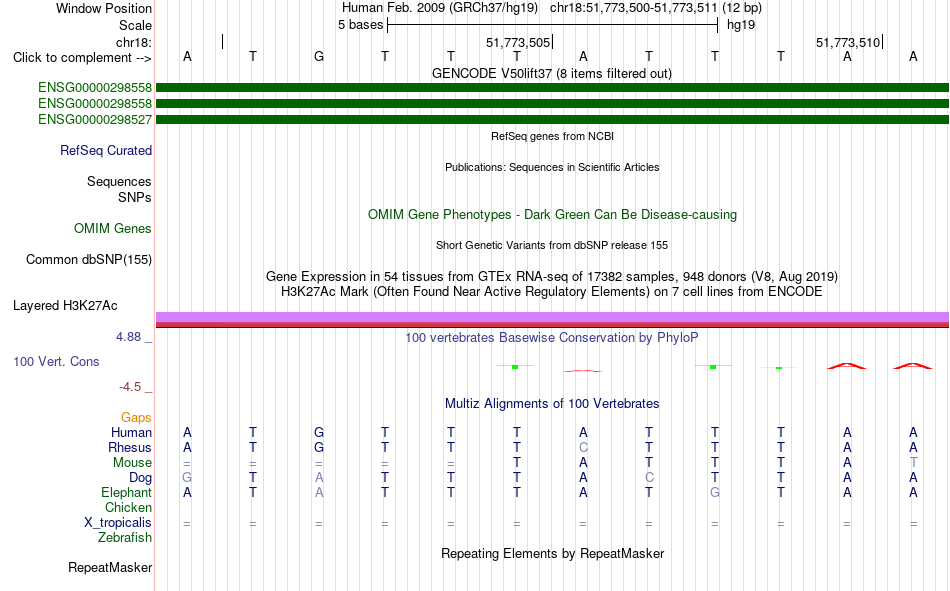Image resolution: width=950 pixels, height=591 pixels.
Task: Click the mismatched C base in the Dog row
Action: pos(649,478)
